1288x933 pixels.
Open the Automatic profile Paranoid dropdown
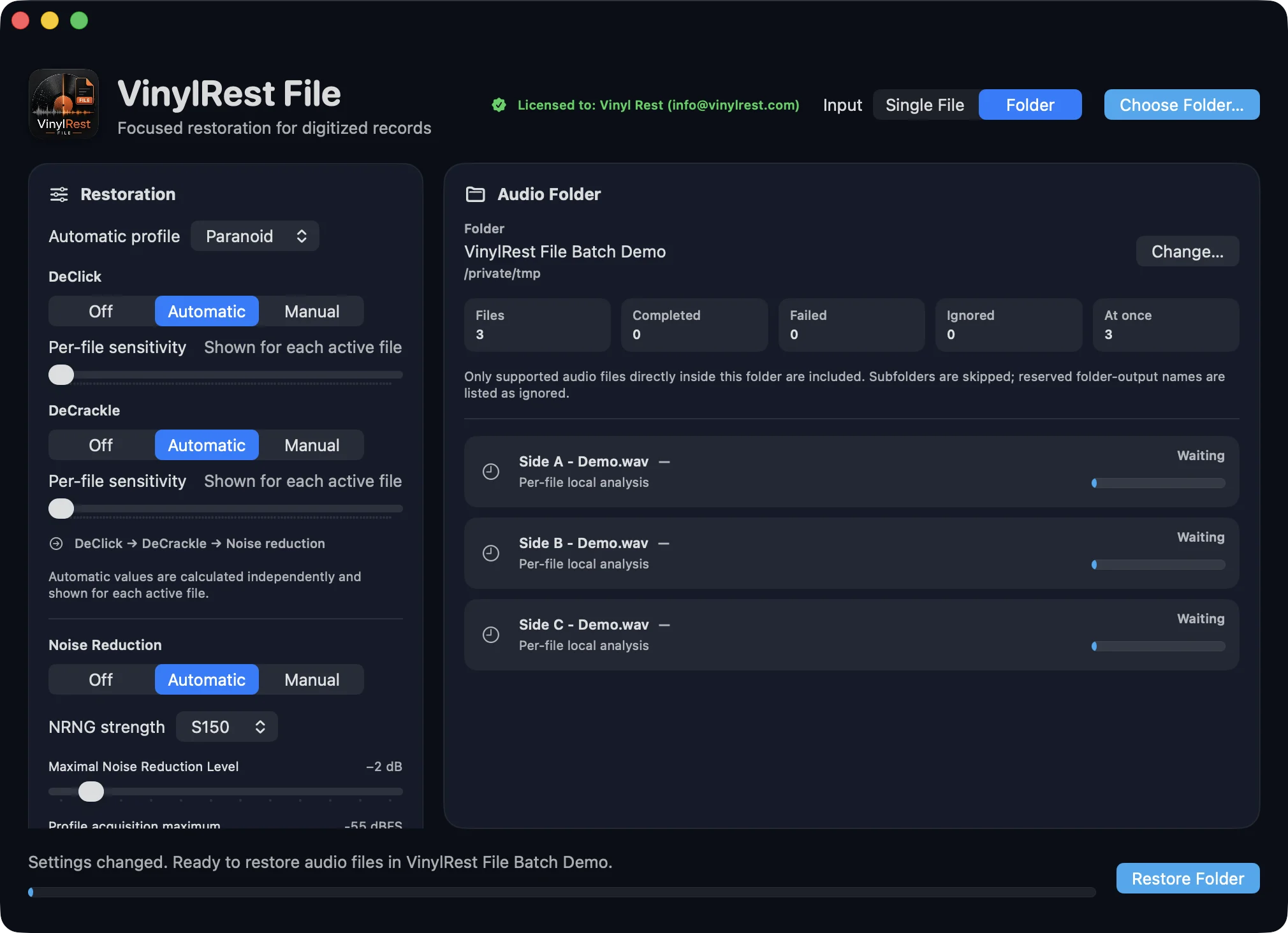[255, 236]
